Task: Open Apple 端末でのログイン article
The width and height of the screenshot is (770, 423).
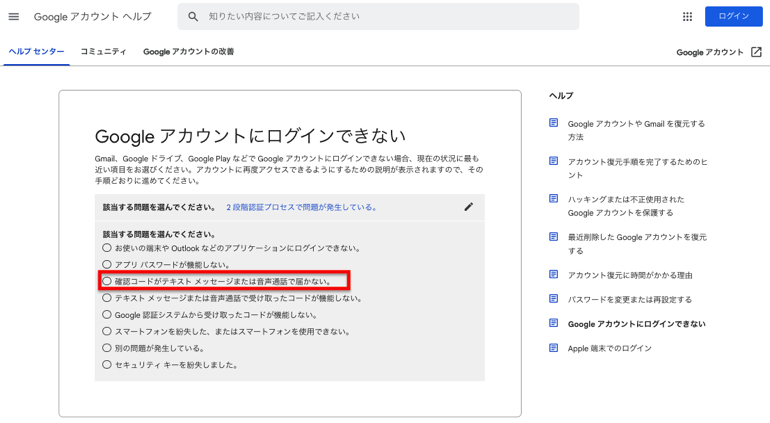Action: pyautogui.click(x=609, y=348)
